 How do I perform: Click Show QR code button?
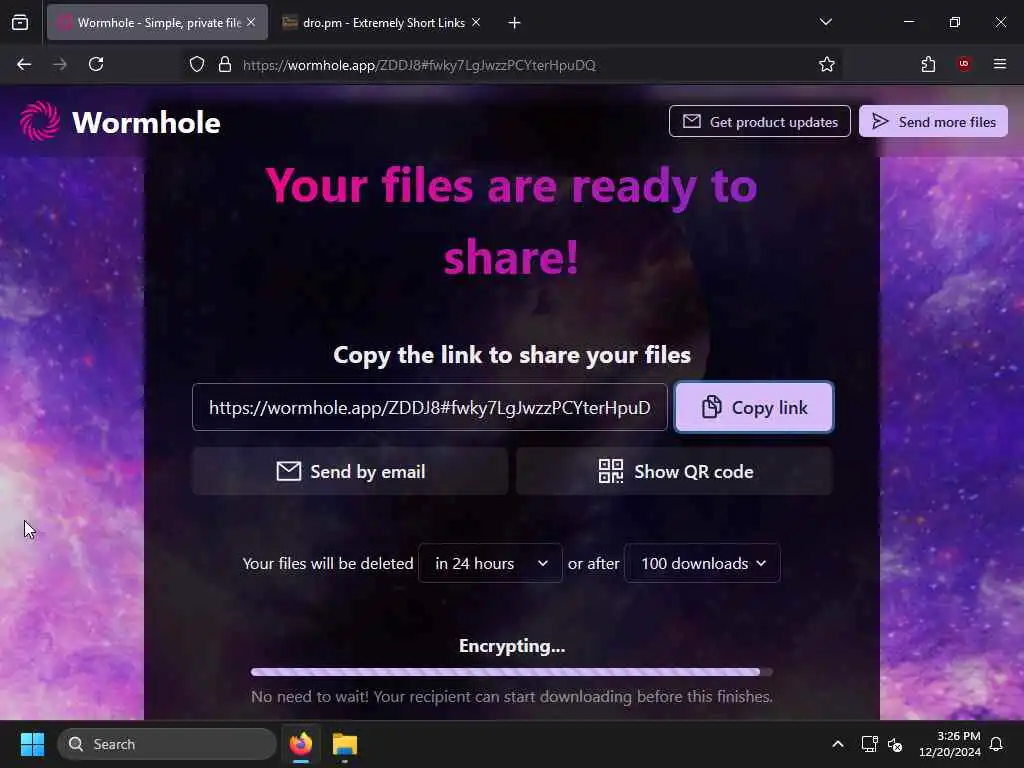[675, 472]
